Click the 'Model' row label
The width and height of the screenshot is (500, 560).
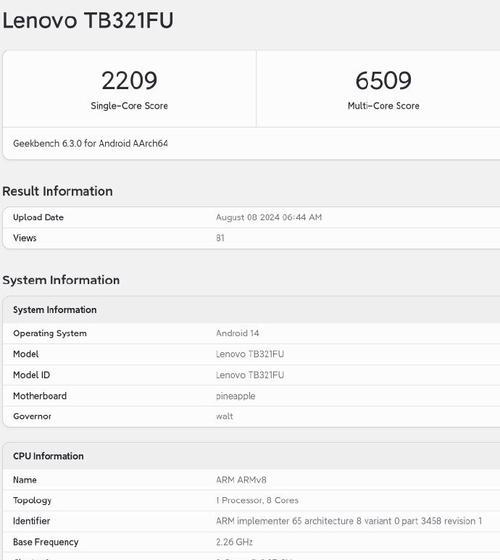point(26,354)
